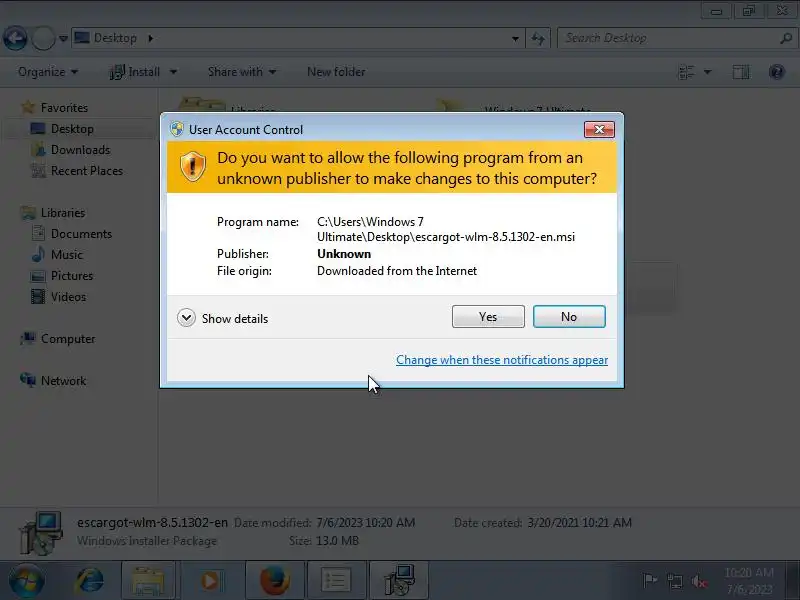Click Desktop breadcrumb in address bar

point(115,38)
